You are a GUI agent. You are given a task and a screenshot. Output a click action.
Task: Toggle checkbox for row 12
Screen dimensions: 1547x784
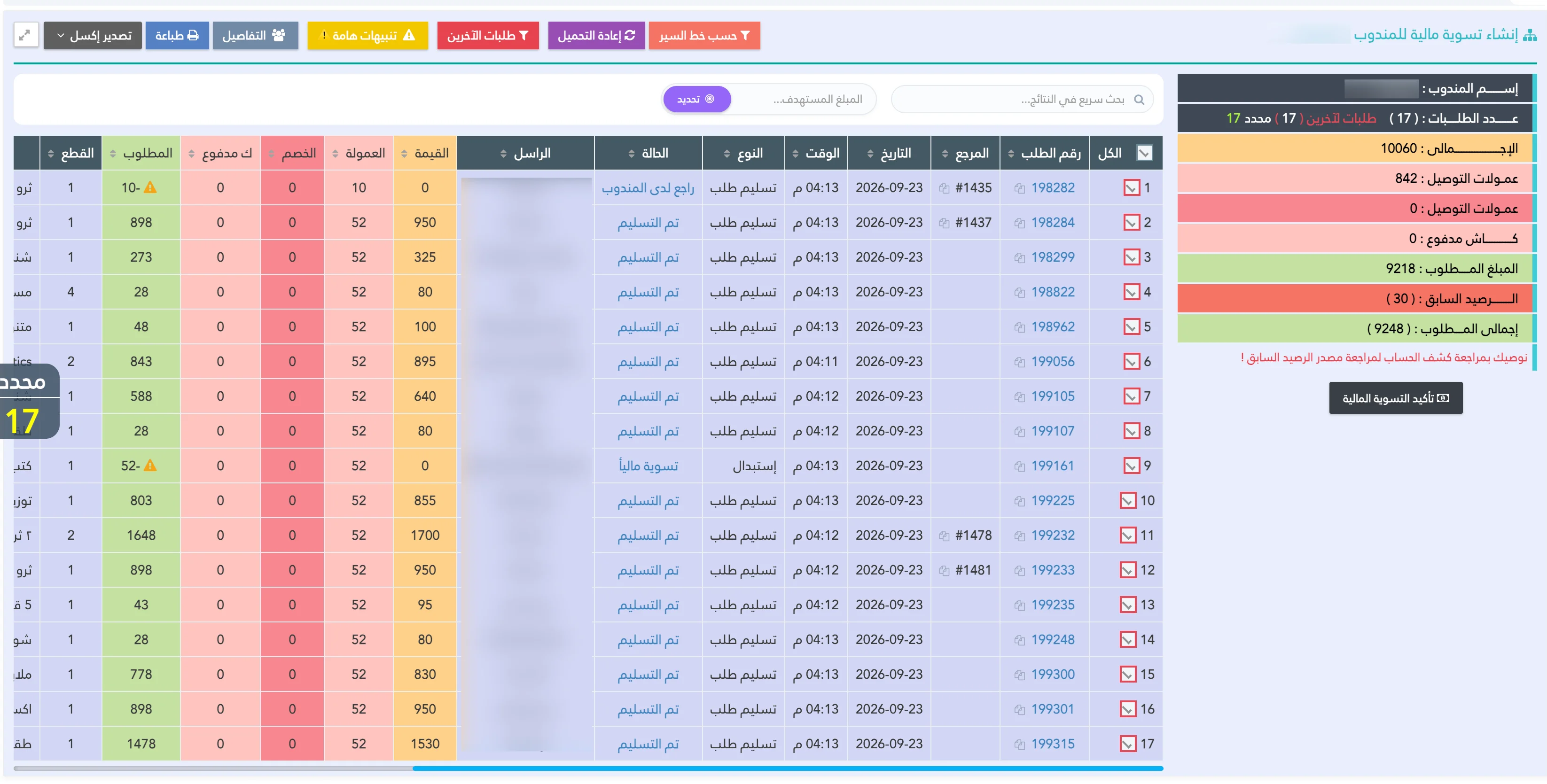click(x=1128, y=570)
